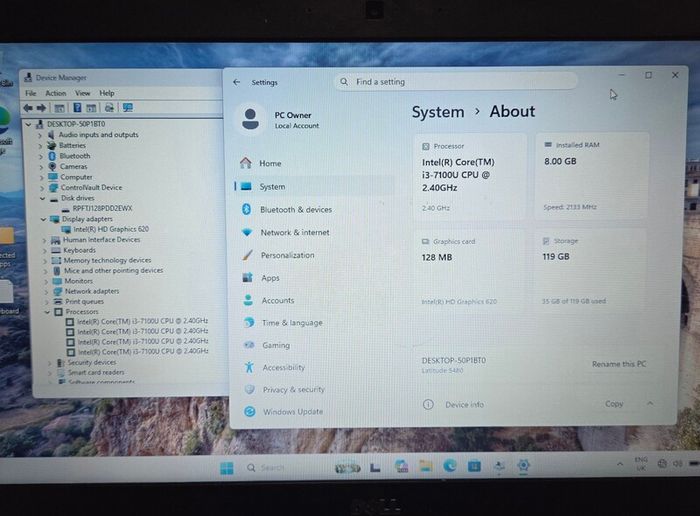Expand the Keyboards node
The image size is (700, 516).
click(x=45, y=250)
